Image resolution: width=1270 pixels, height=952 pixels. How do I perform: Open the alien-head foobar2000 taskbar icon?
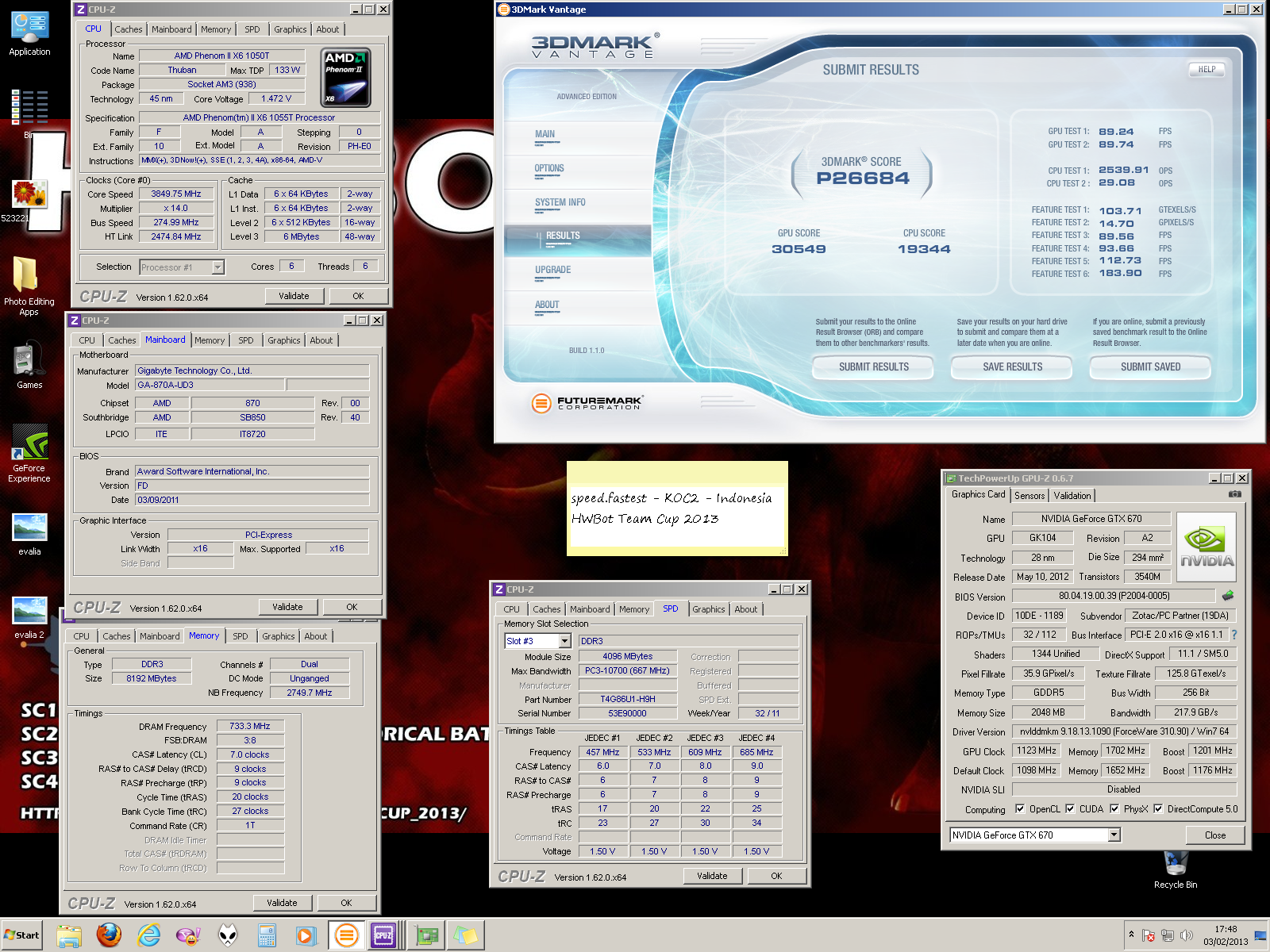point(228,935)
